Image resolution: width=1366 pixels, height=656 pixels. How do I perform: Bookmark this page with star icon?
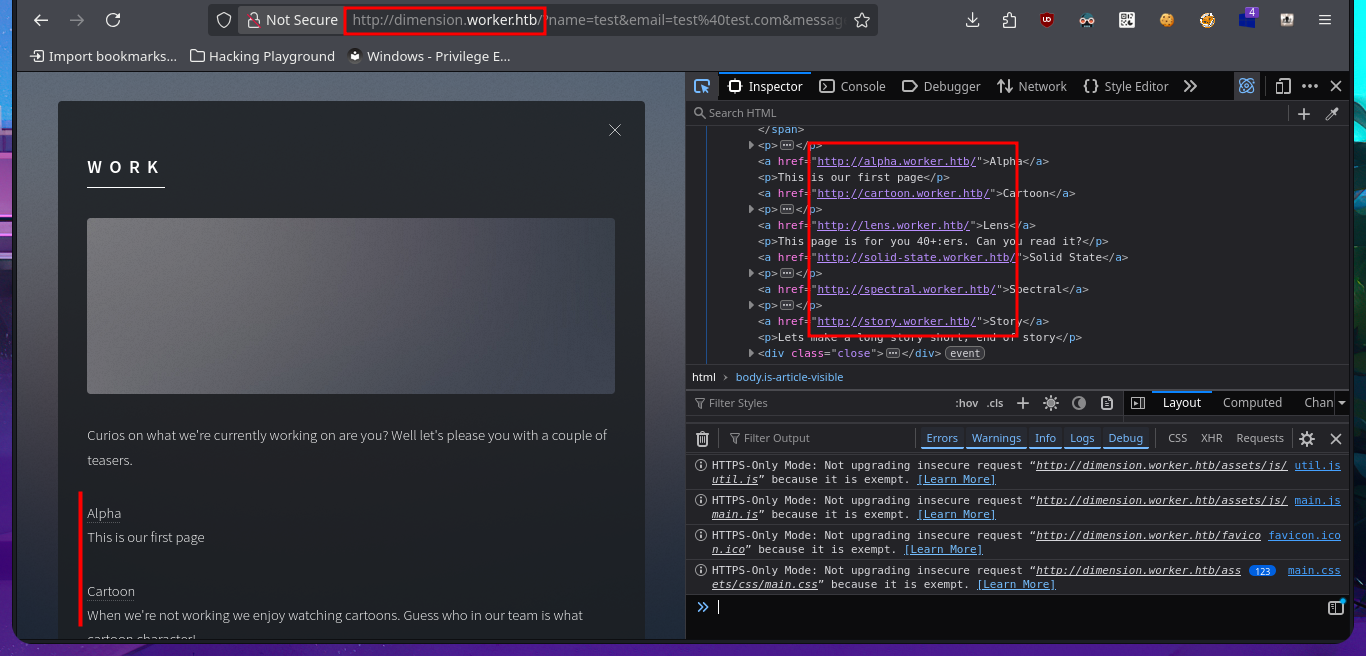tap(861, 20)
